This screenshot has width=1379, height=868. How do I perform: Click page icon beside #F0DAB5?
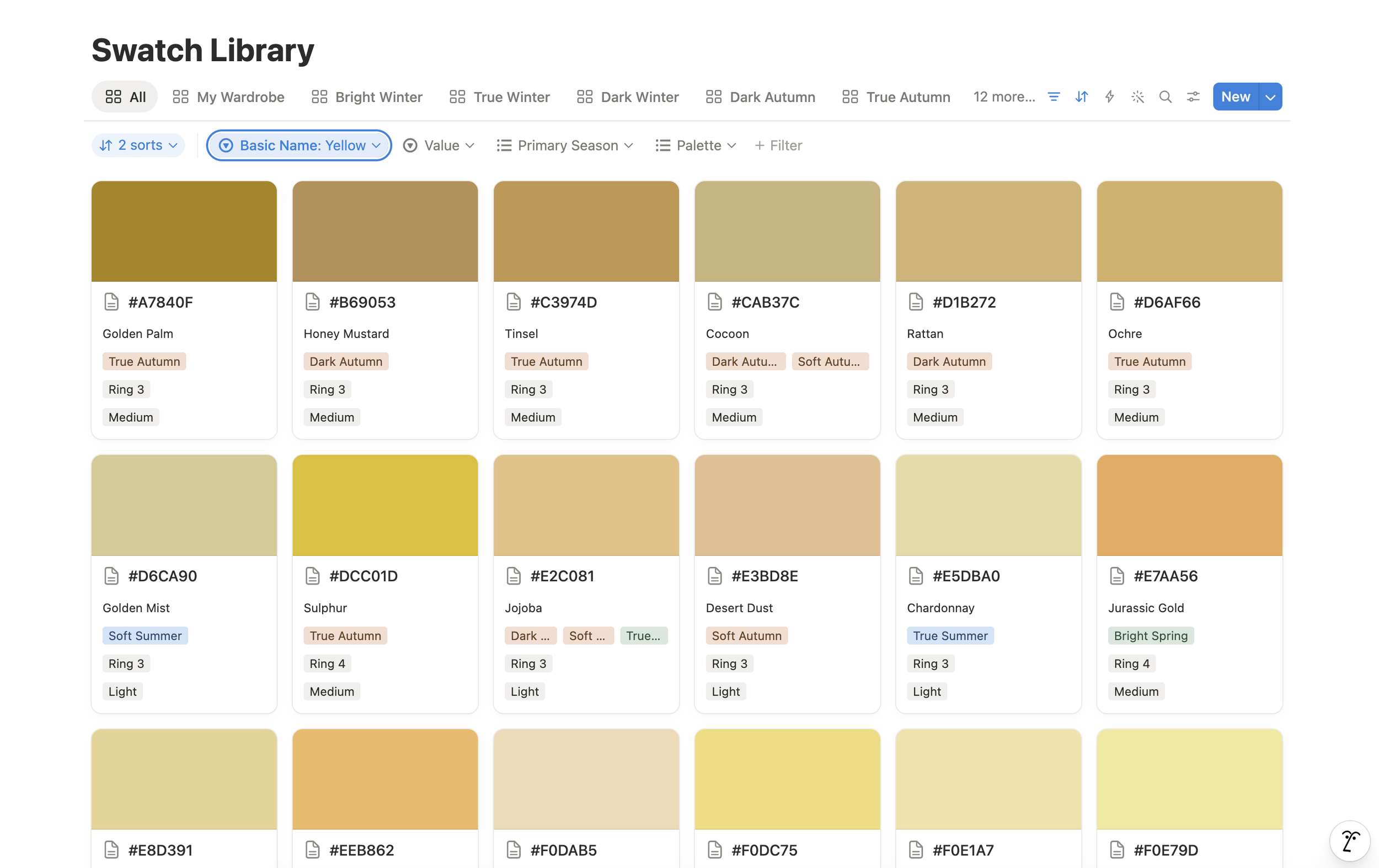(514, 850)
